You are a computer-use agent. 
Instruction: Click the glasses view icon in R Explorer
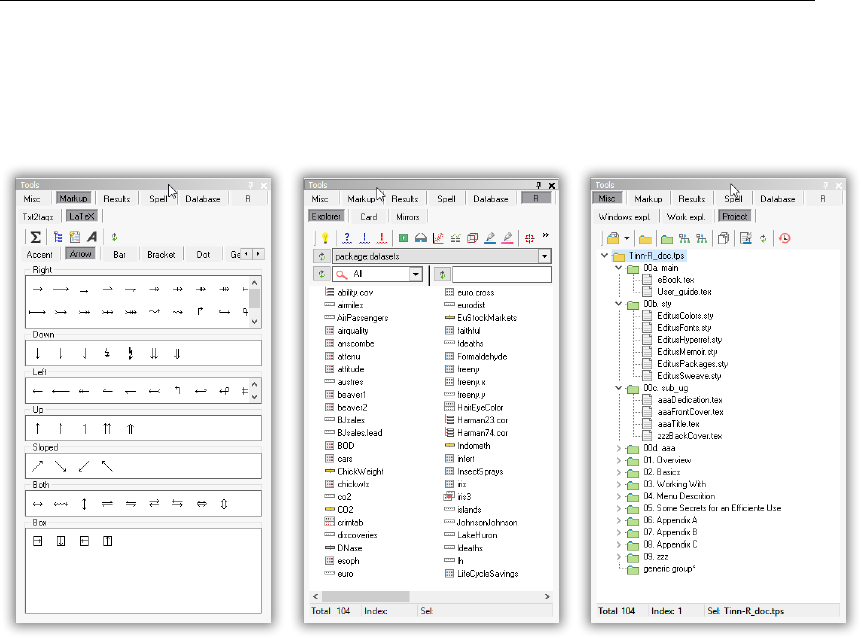tap(421, 238)
